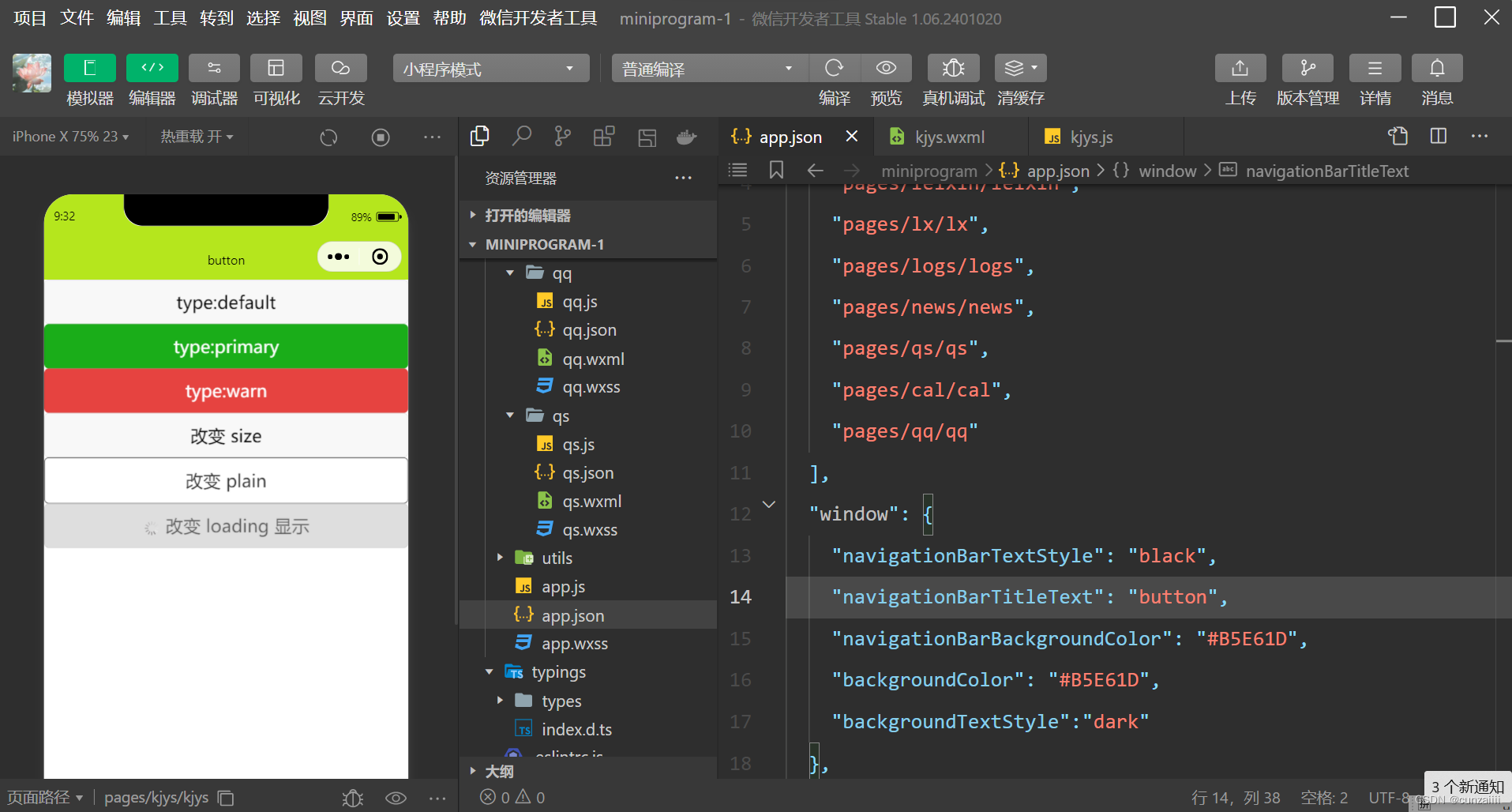
Task: Click the bookmark icon in breadcrumb bar
Action: tap(776, 170)
